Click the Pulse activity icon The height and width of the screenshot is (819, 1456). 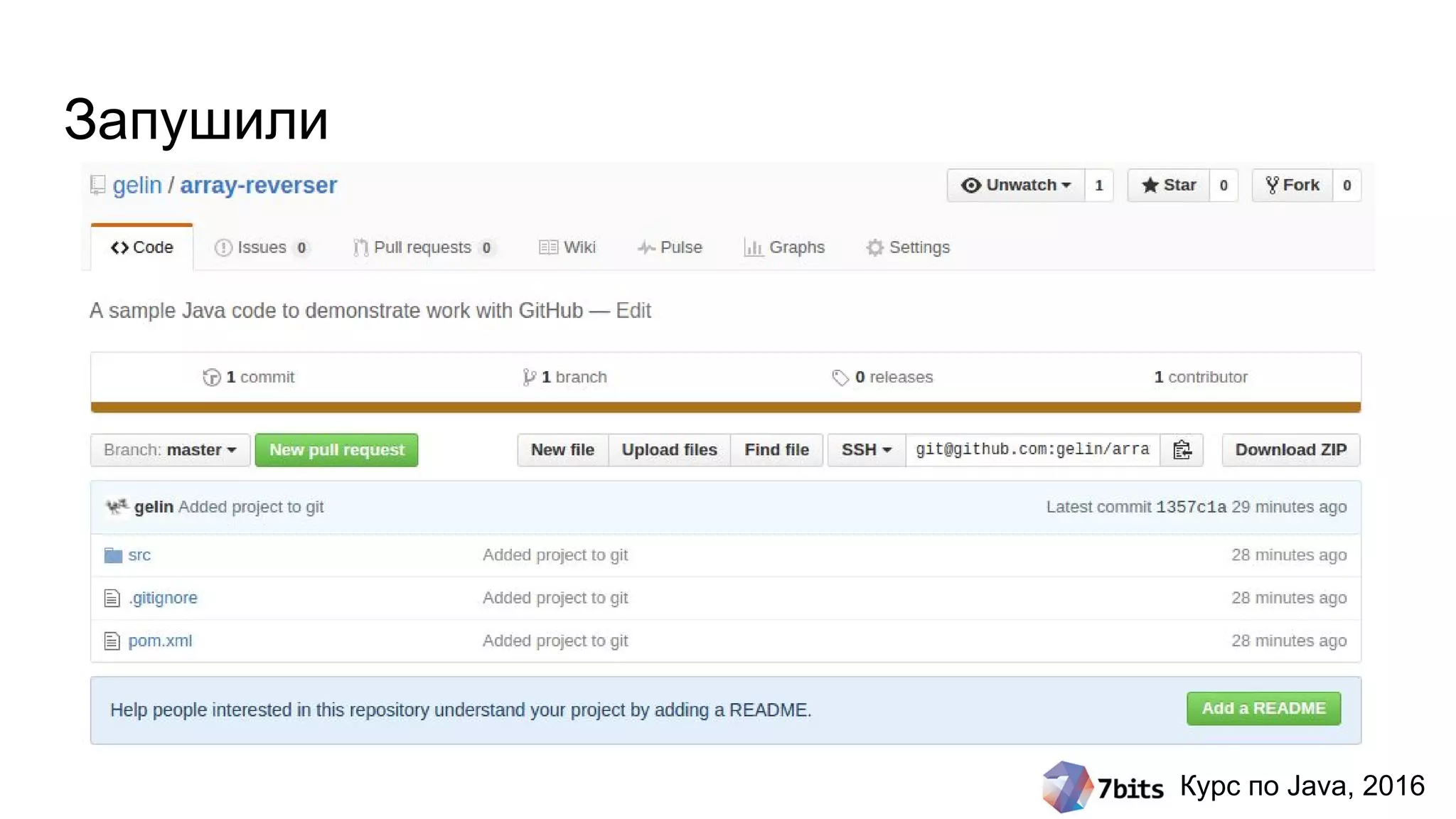click(646, 247)
